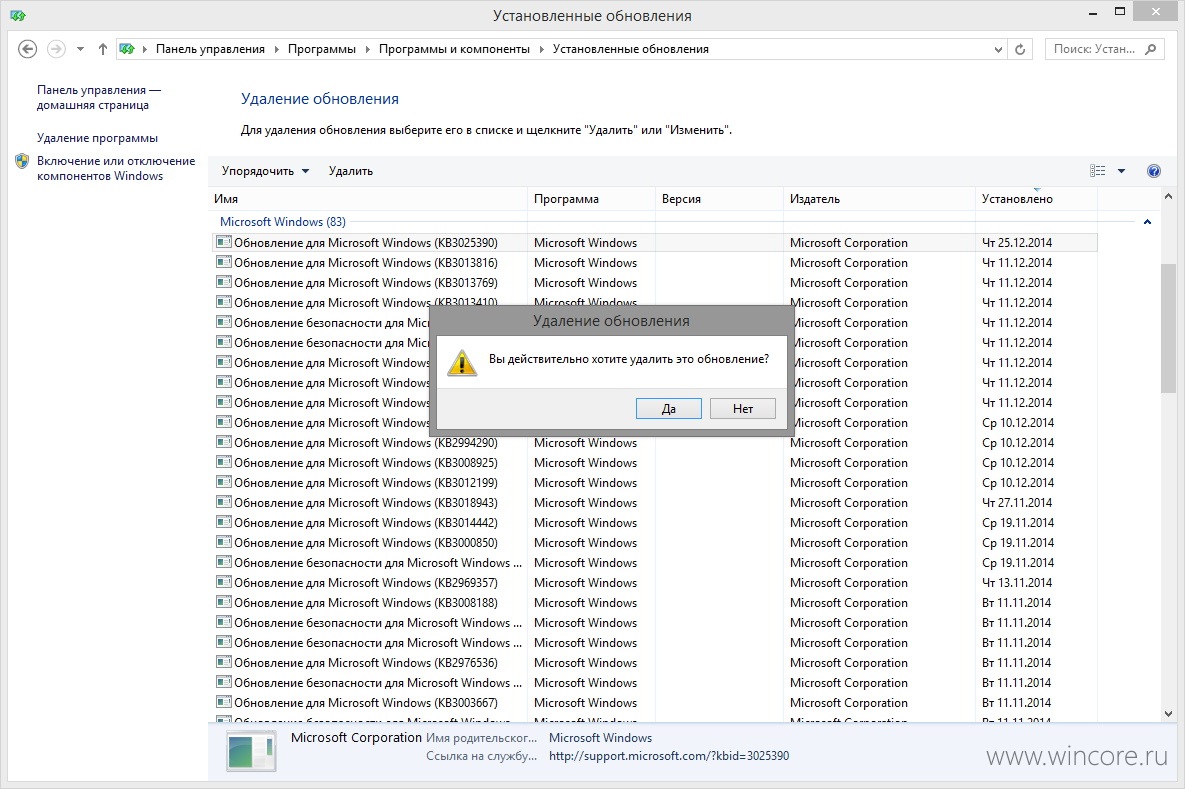Go forward with the navigation arrow
This screenshot has height=789, width=1185.
point(56,49)
